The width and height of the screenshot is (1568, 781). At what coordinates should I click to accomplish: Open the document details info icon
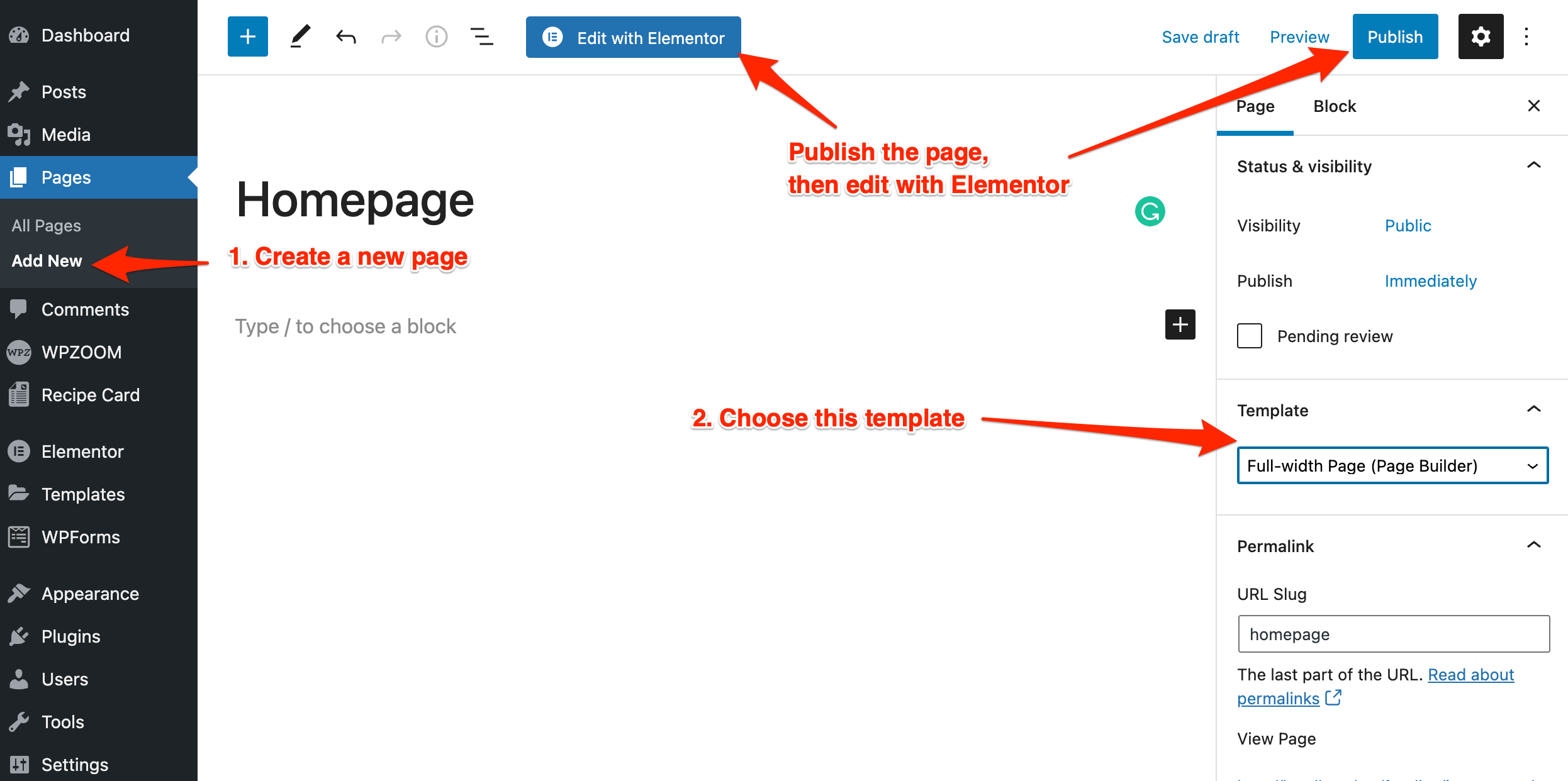click(436, 36)
